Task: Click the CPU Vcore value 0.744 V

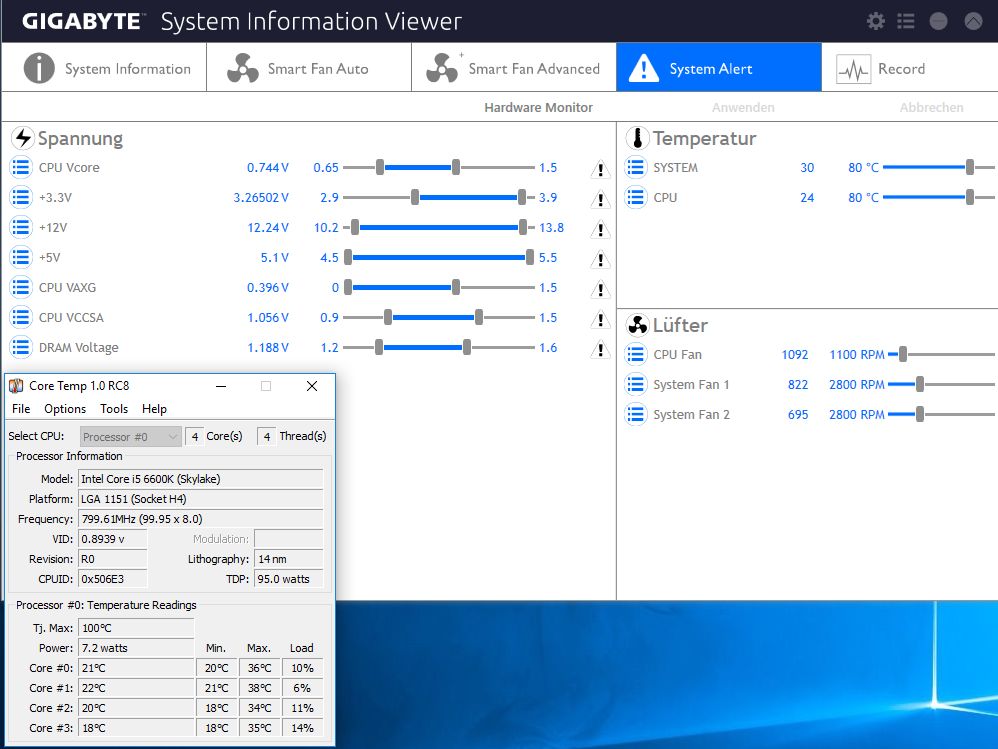Action: point(267,167)
